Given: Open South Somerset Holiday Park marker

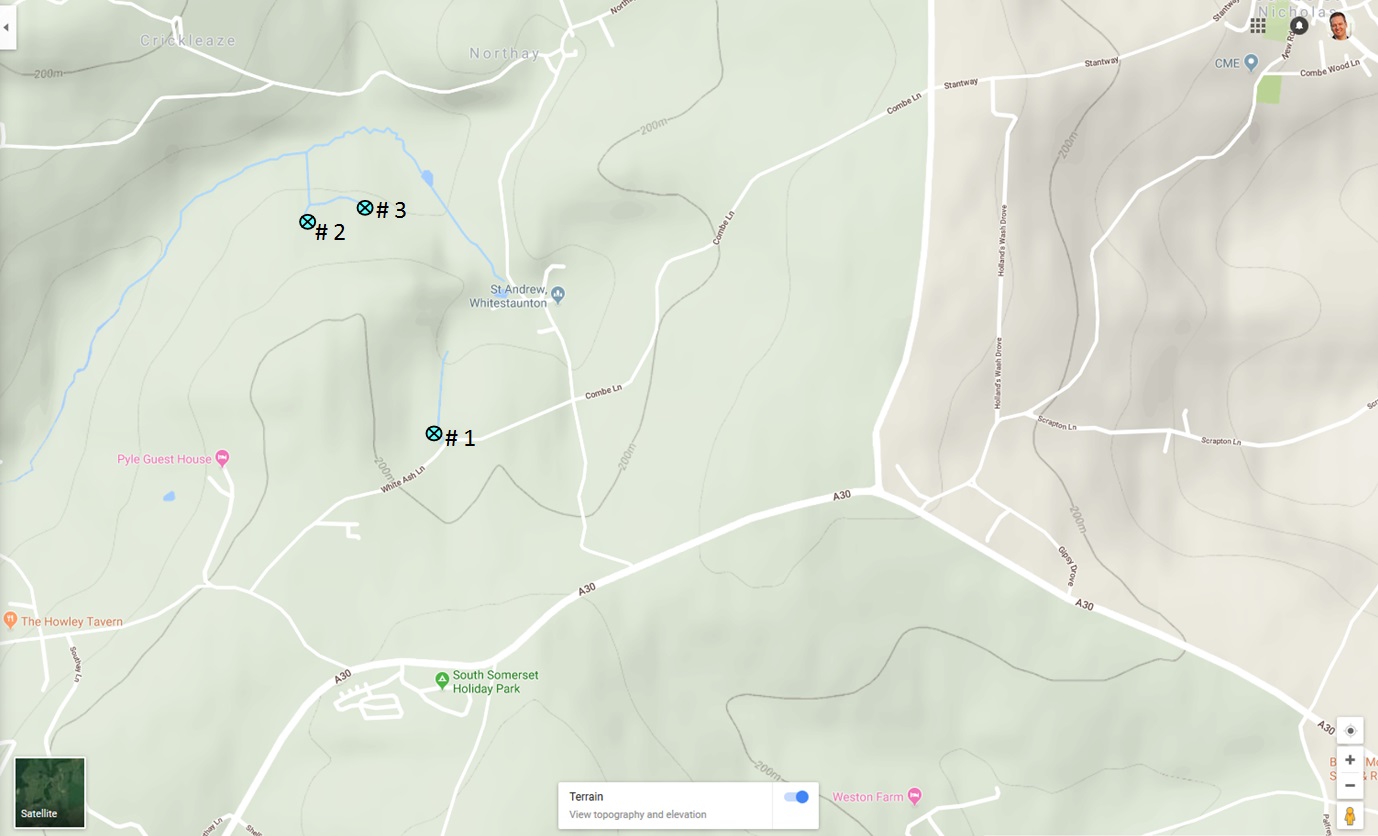Looking at the screenshot, I should (442, 680).
